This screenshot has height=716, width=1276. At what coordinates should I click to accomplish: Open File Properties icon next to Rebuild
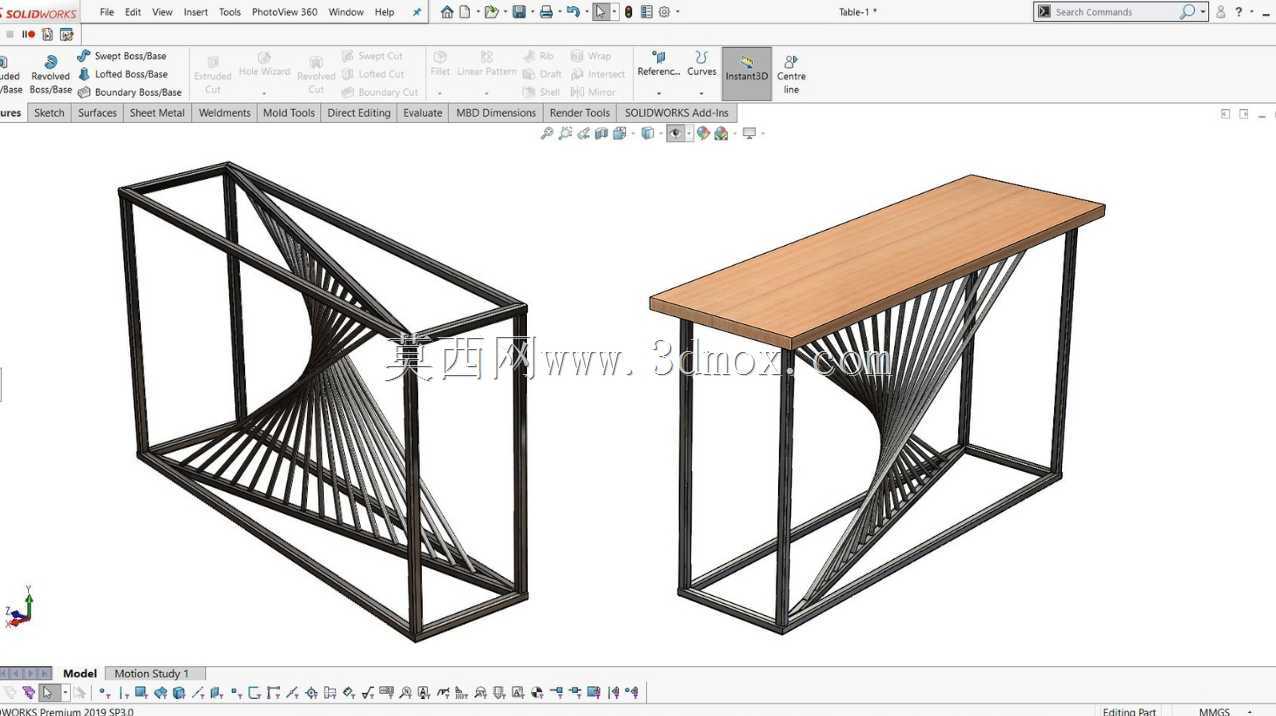647,12
